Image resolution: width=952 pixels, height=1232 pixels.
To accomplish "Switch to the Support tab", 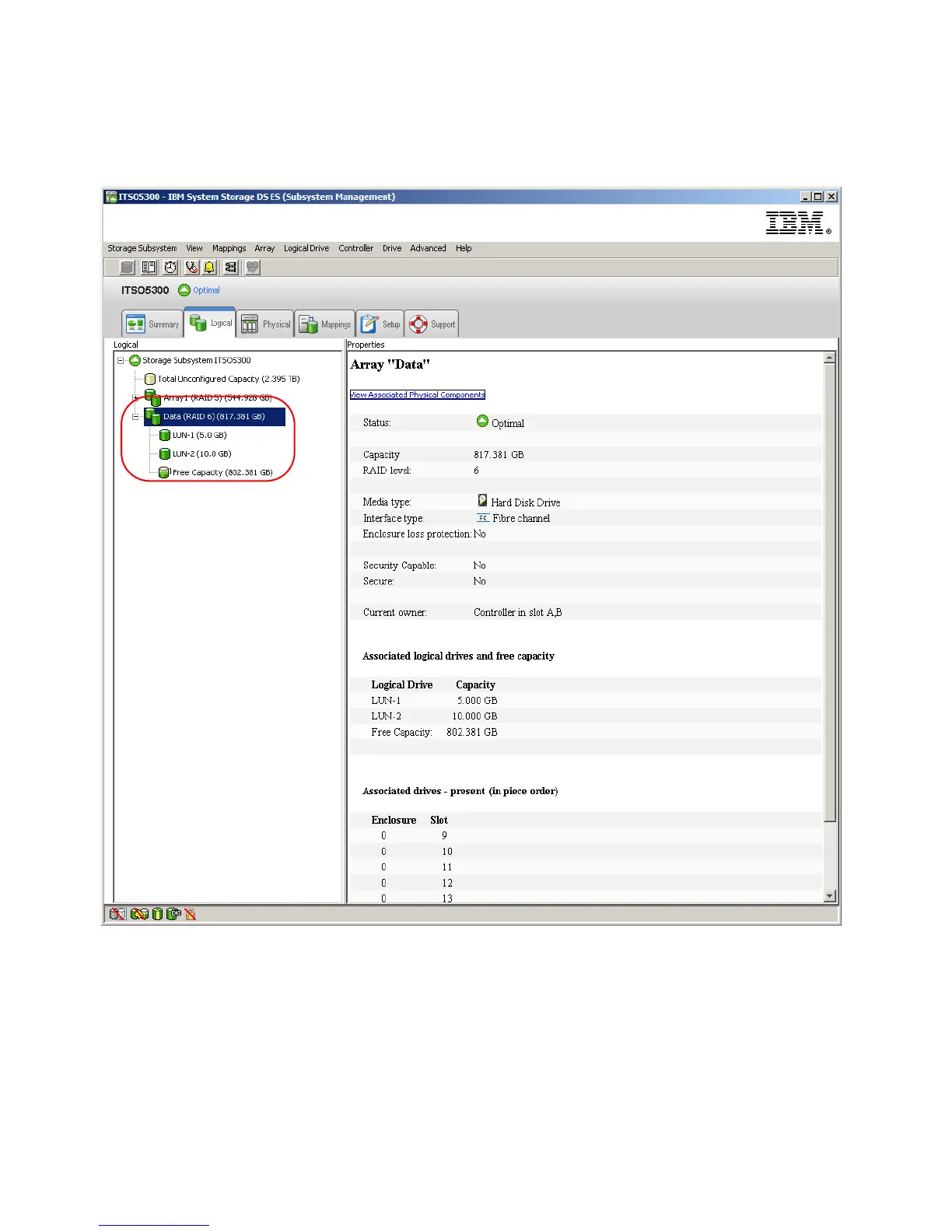I will point(432,324).
